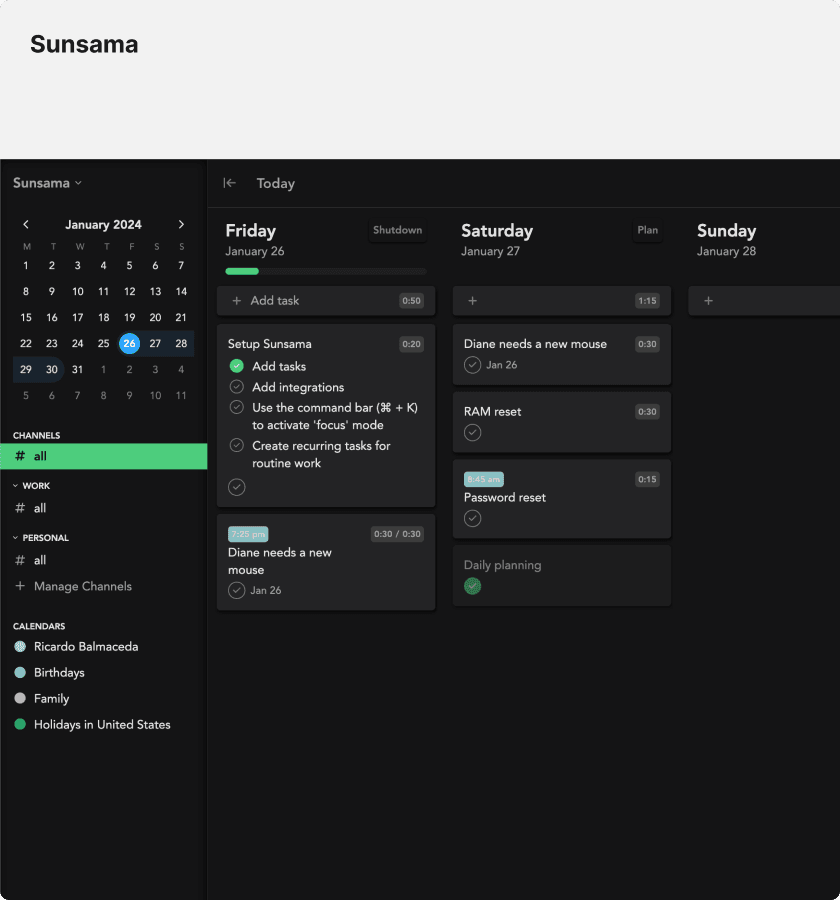
Task: Click hash icon under WORK section
Action: click(x=20, y=508)
